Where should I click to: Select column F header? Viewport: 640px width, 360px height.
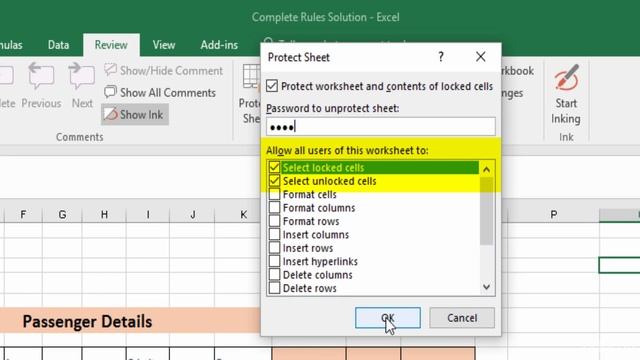[23, 214]
